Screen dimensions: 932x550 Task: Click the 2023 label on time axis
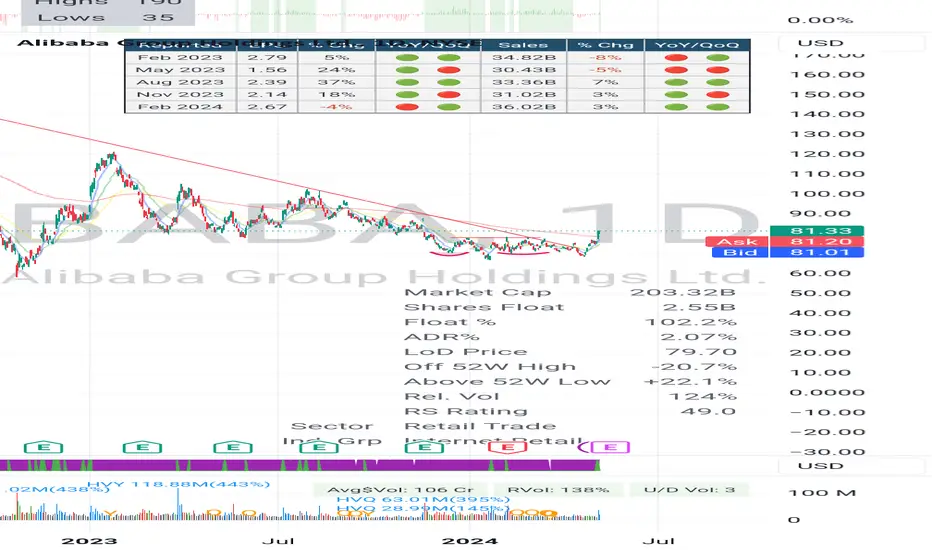pyautogui.click(x=90, y=540)
